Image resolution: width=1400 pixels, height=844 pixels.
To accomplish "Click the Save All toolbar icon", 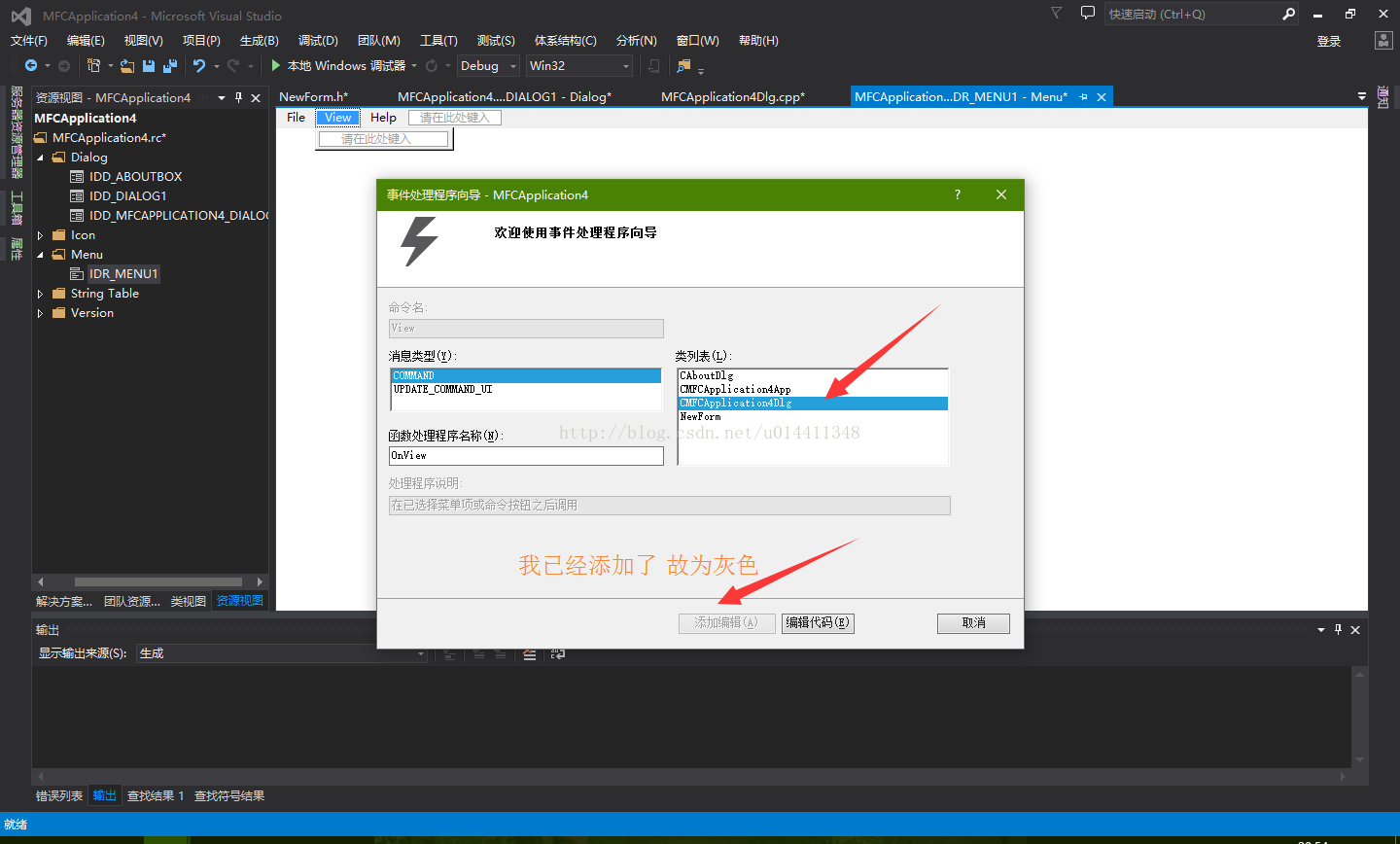I will point(170,65).
